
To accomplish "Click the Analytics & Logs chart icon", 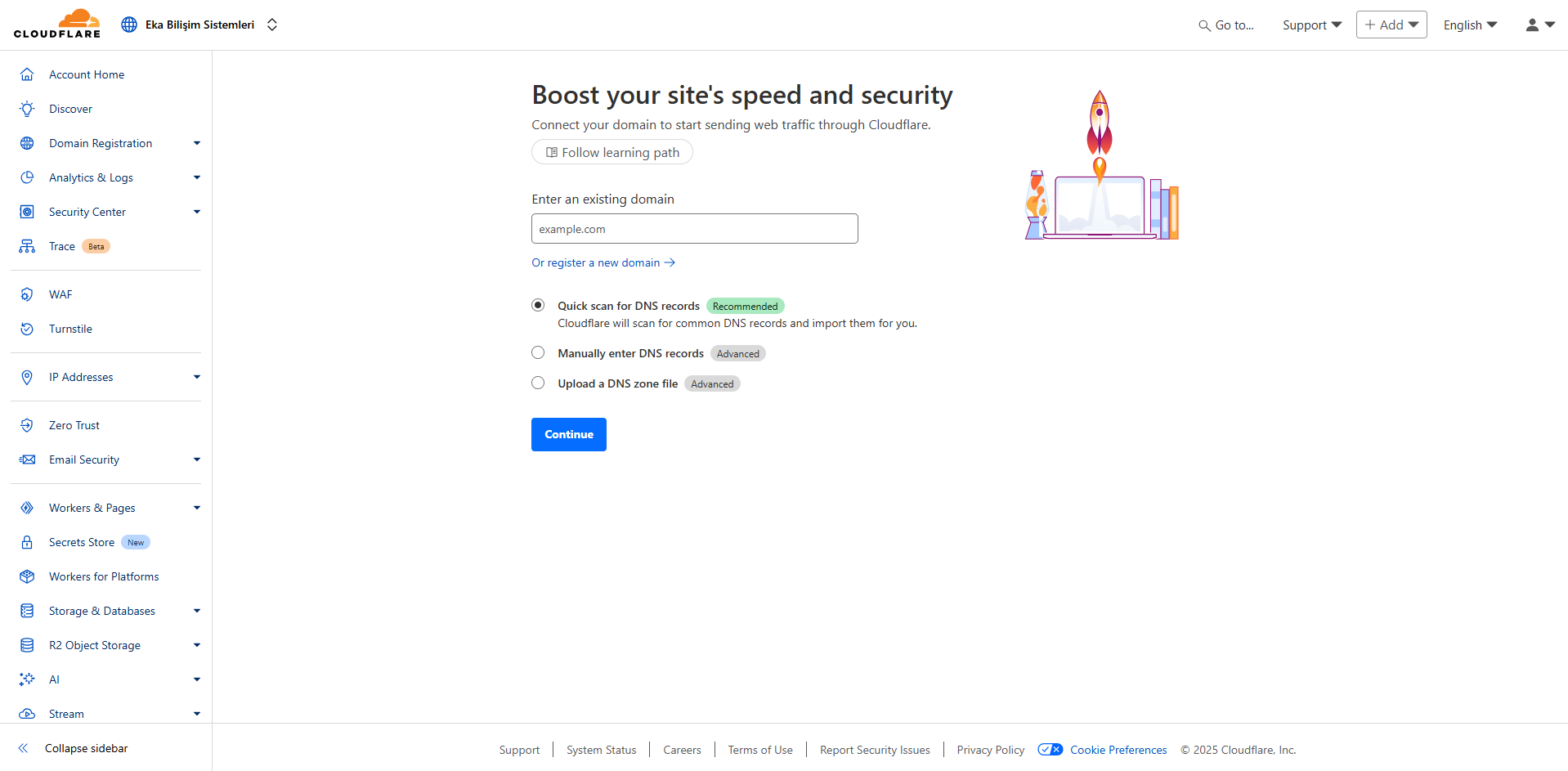I will point(27,177).
